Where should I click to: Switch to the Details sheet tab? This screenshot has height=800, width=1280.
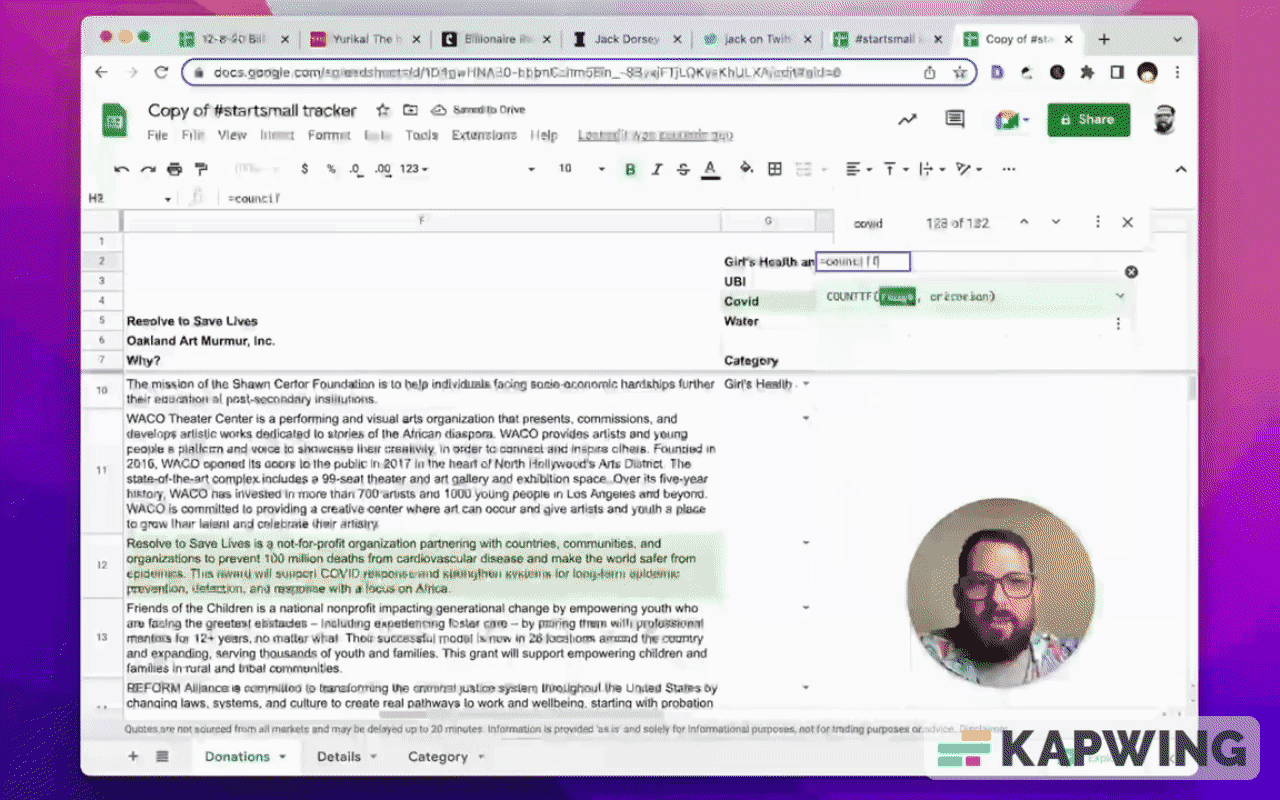click(x=346, y=757)
